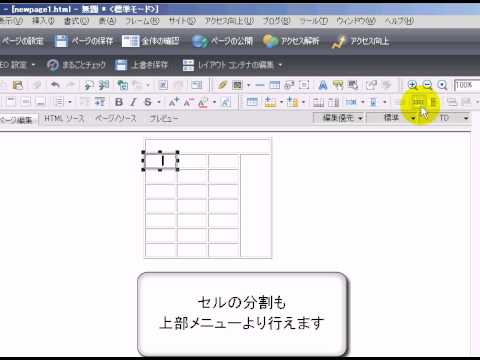Switch to the プレビュー tab

tap(164, 118)
